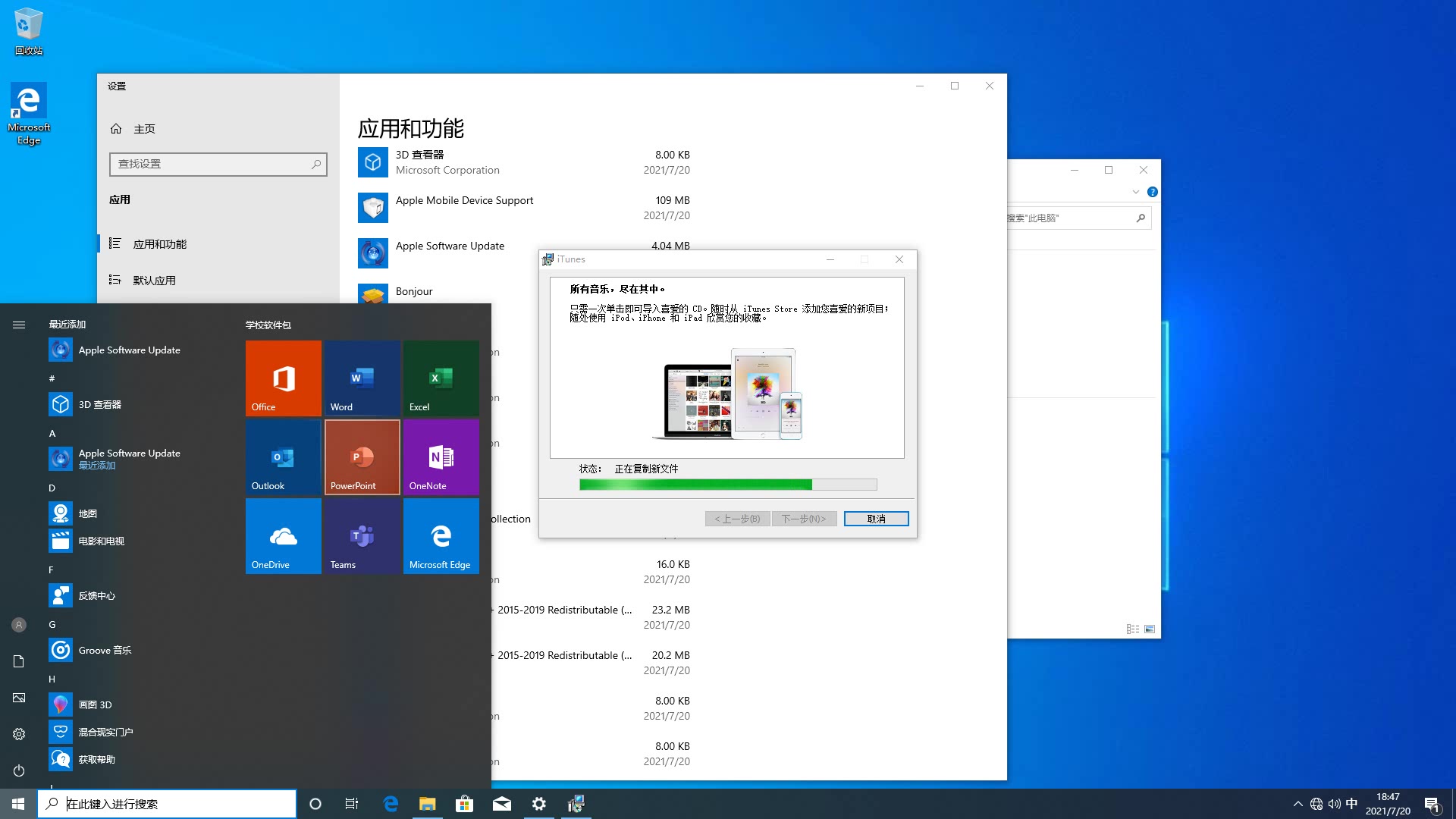Screen dimensions: 1456x819
Task: Open Mail app from taskbar
Action: tap(502, 804)
